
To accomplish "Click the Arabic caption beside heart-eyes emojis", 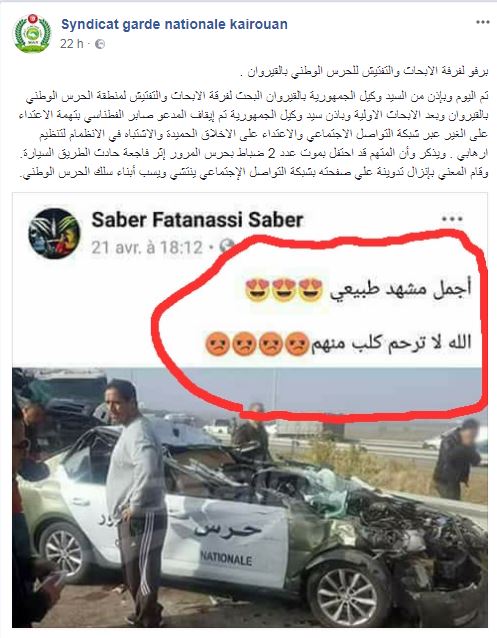I will [x=400, y=289].
